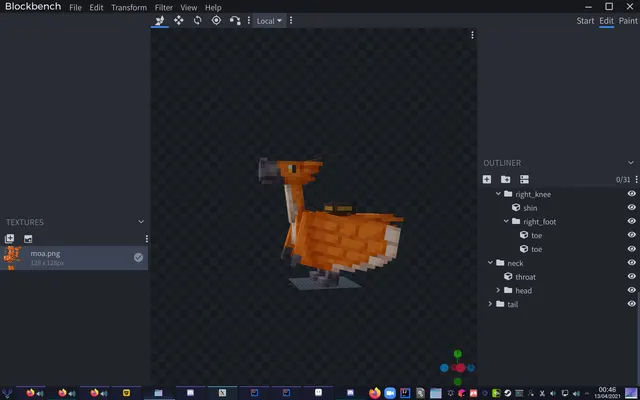This screenshot has height=400, width=640.
Task: Open the tool options menu left of Local
Action: point(249,20)
